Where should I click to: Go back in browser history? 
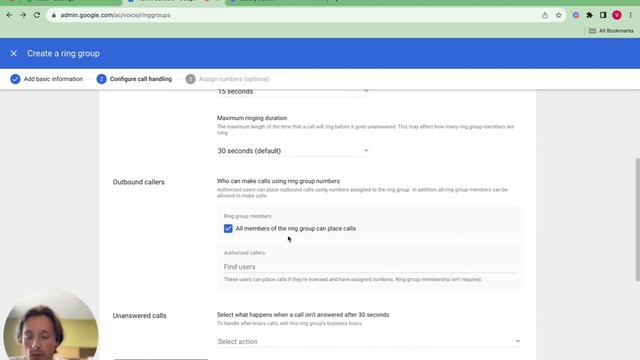(9, 15)
